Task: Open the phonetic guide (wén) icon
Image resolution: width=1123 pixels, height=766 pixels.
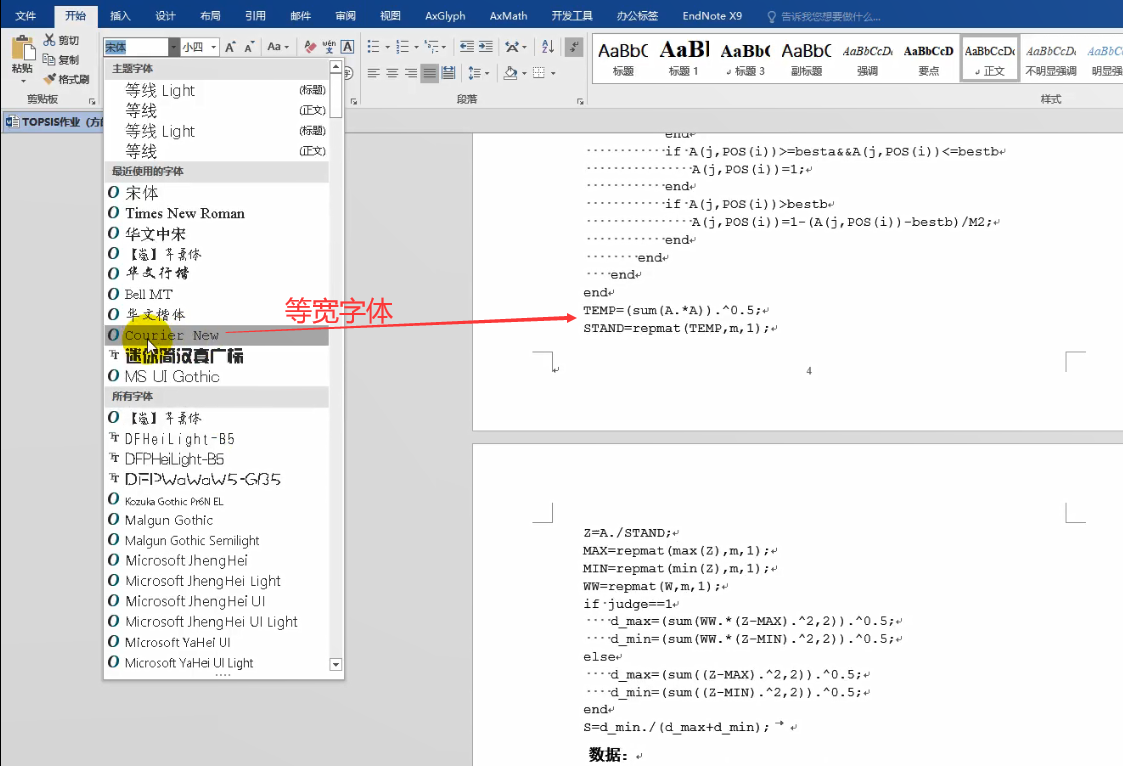Action: (329, 47)
